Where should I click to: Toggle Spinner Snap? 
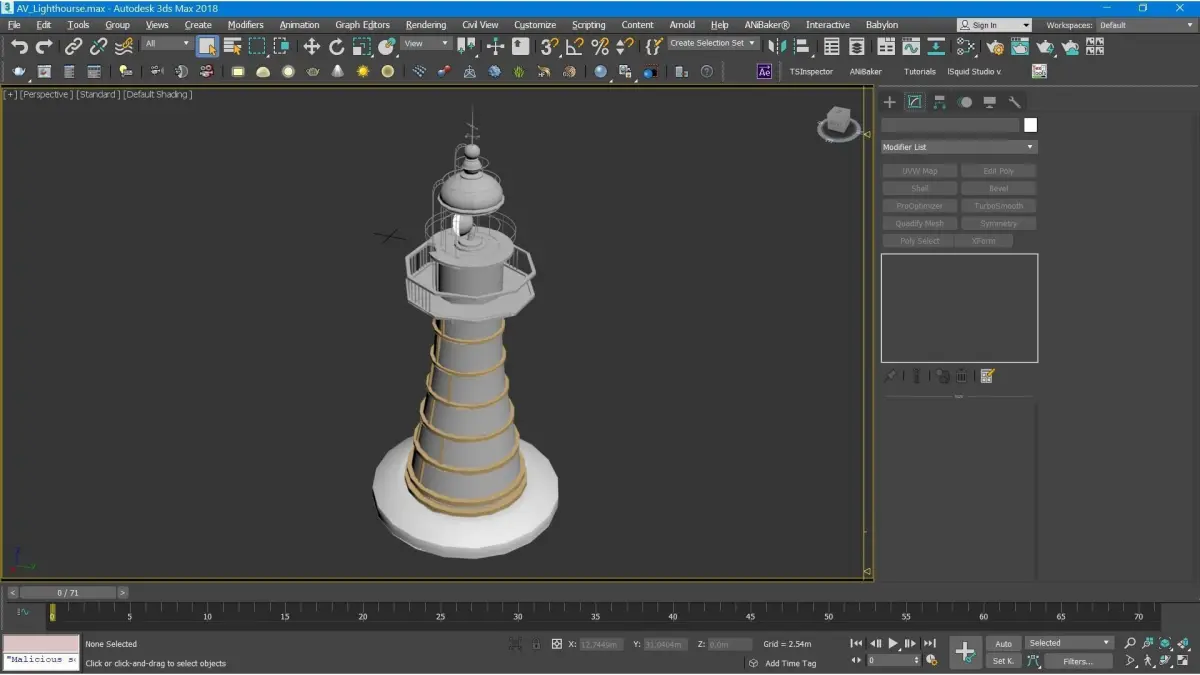tap(625, 46)
